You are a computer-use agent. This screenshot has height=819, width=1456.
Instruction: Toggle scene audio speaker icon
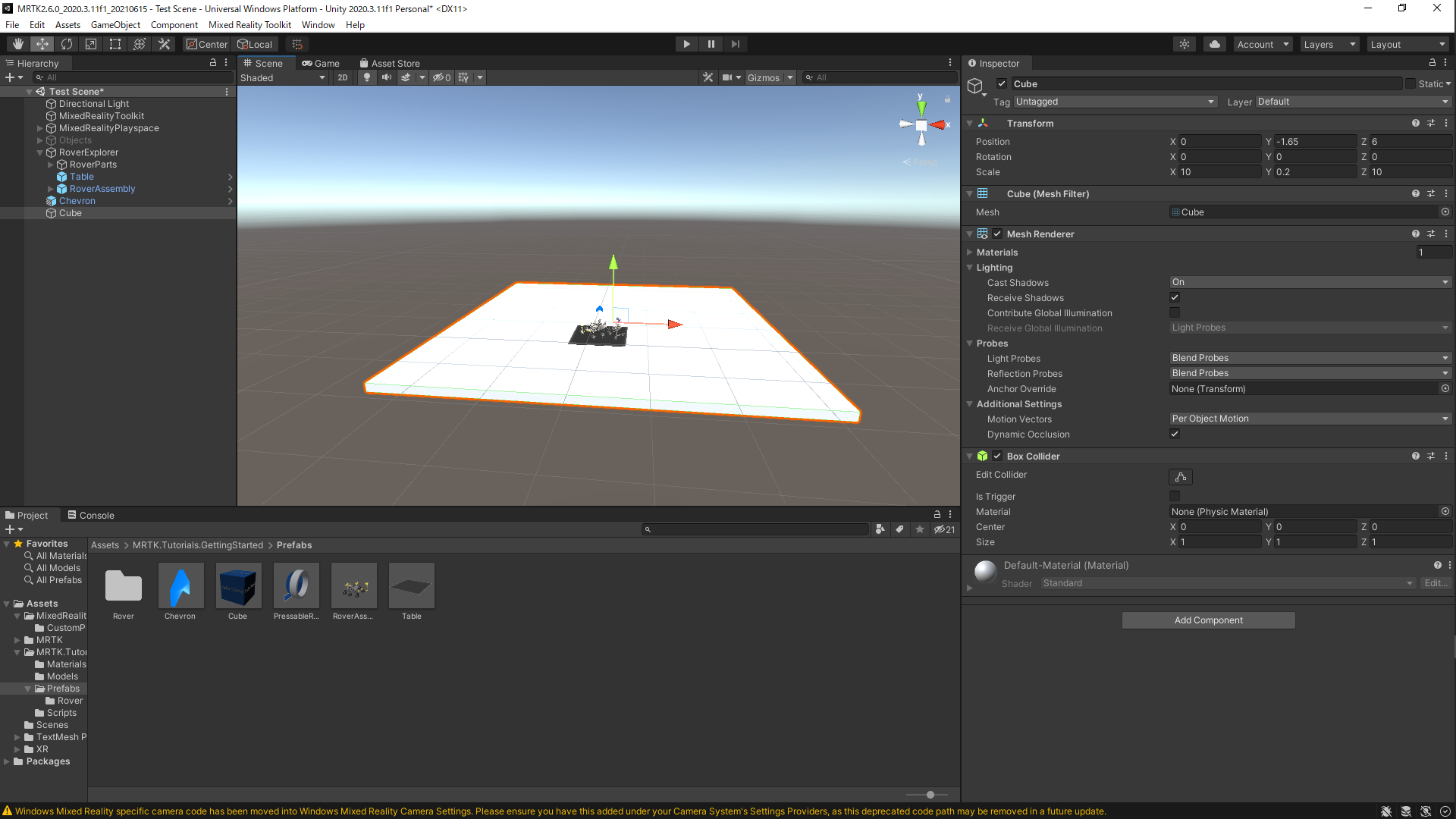pos(387,77)
